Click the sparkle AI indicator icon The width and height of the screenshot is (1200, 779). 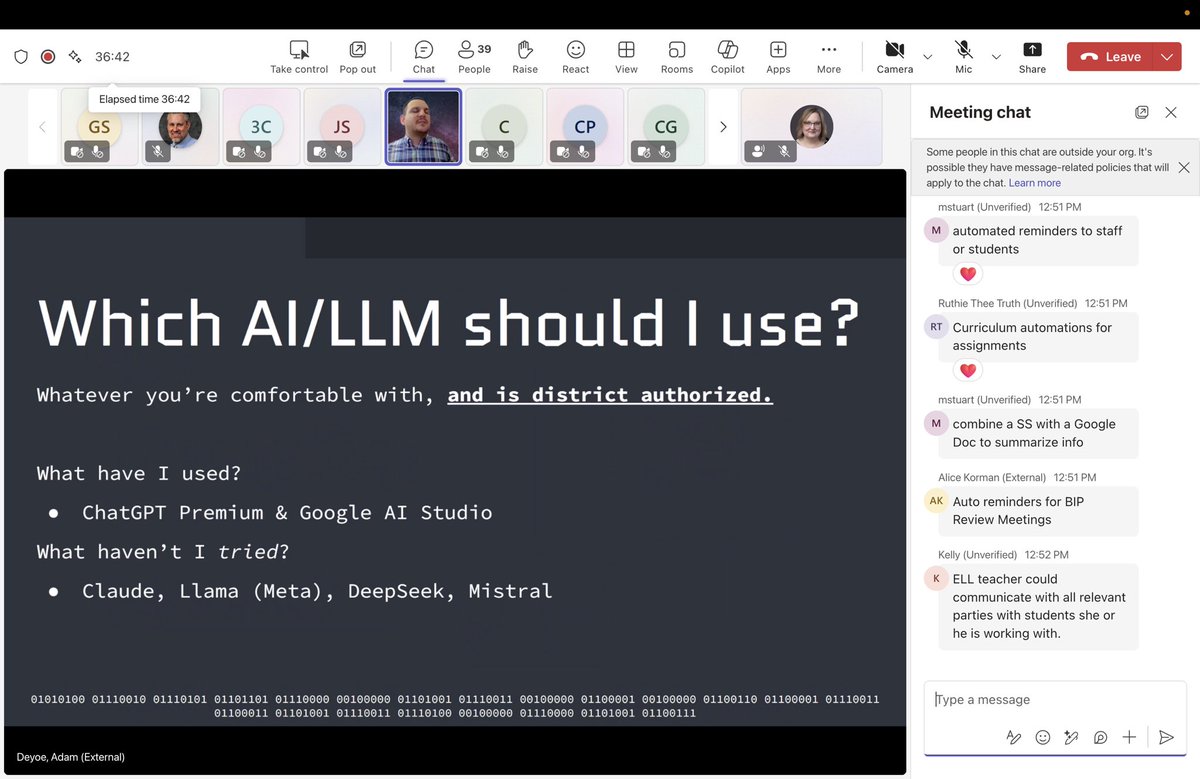click(74, 57)
